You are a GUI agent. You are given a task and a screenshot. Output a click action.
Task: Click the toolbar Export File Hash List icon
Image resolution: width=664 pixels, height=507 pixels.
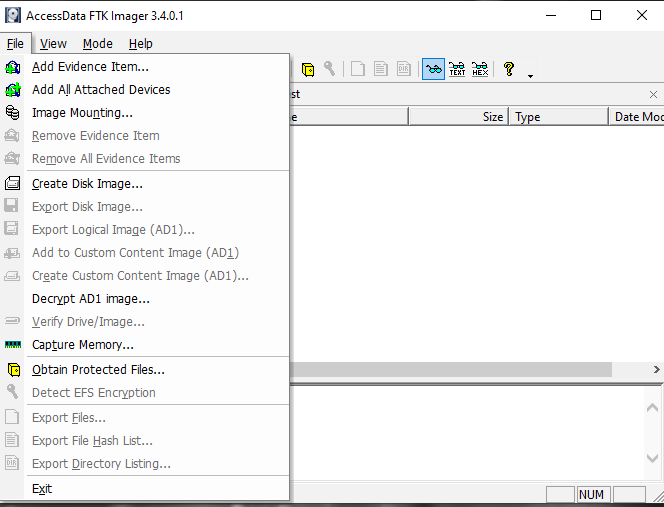point(381,69)
